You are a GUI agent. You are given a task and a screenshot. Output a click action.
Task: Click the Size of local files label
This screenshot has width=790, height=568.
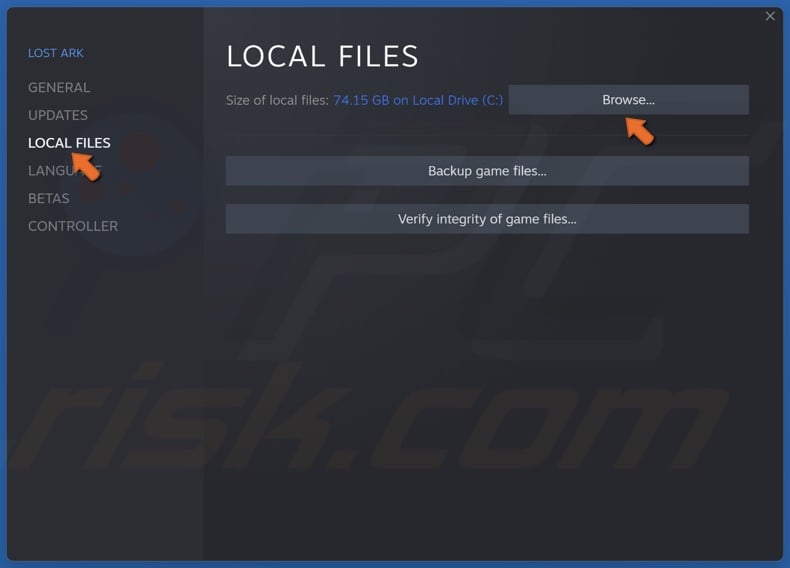click(277, 100)
